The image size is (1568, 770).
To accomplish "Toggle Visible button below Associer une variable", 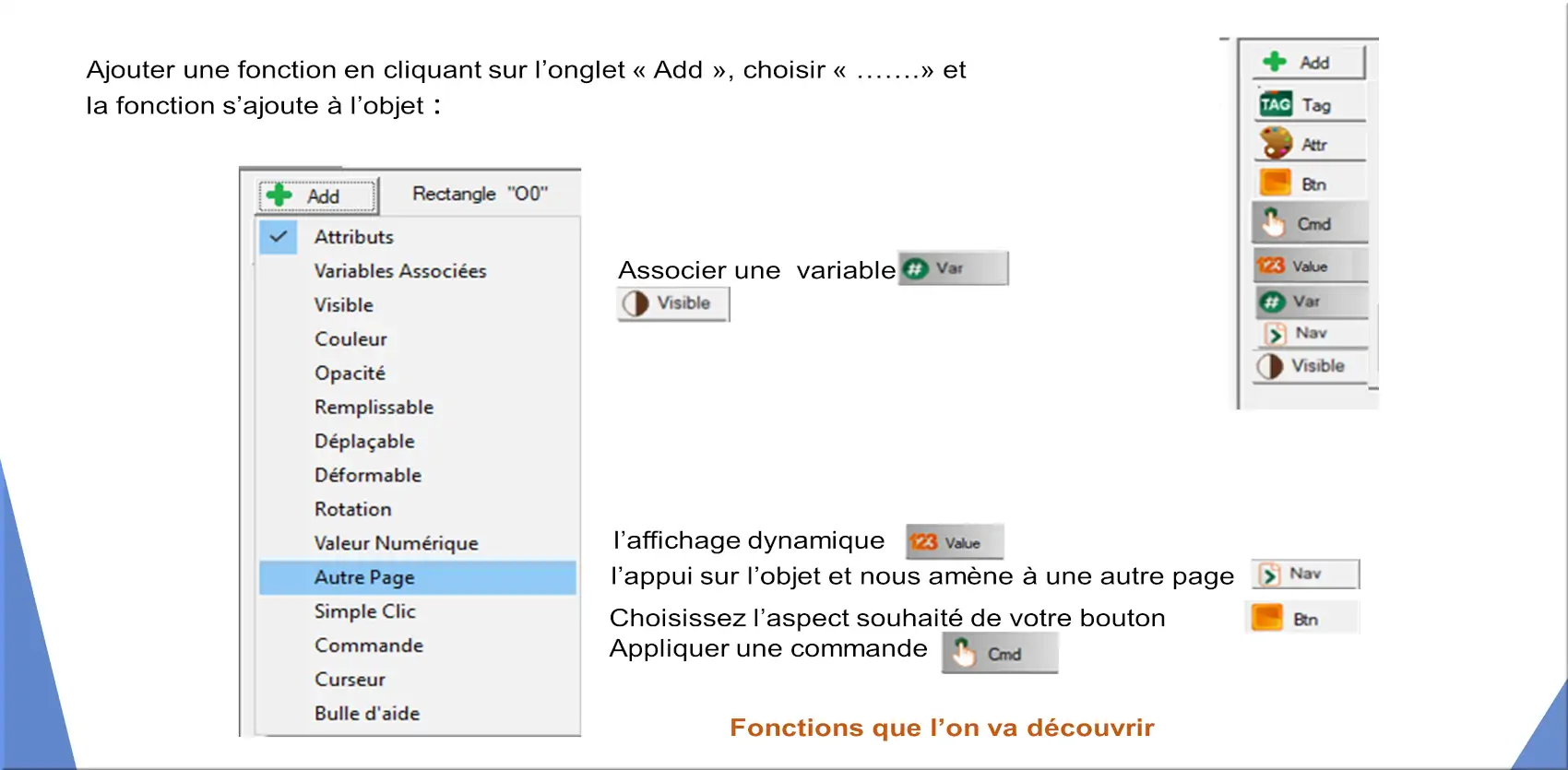I will click(x=673, y=303).
